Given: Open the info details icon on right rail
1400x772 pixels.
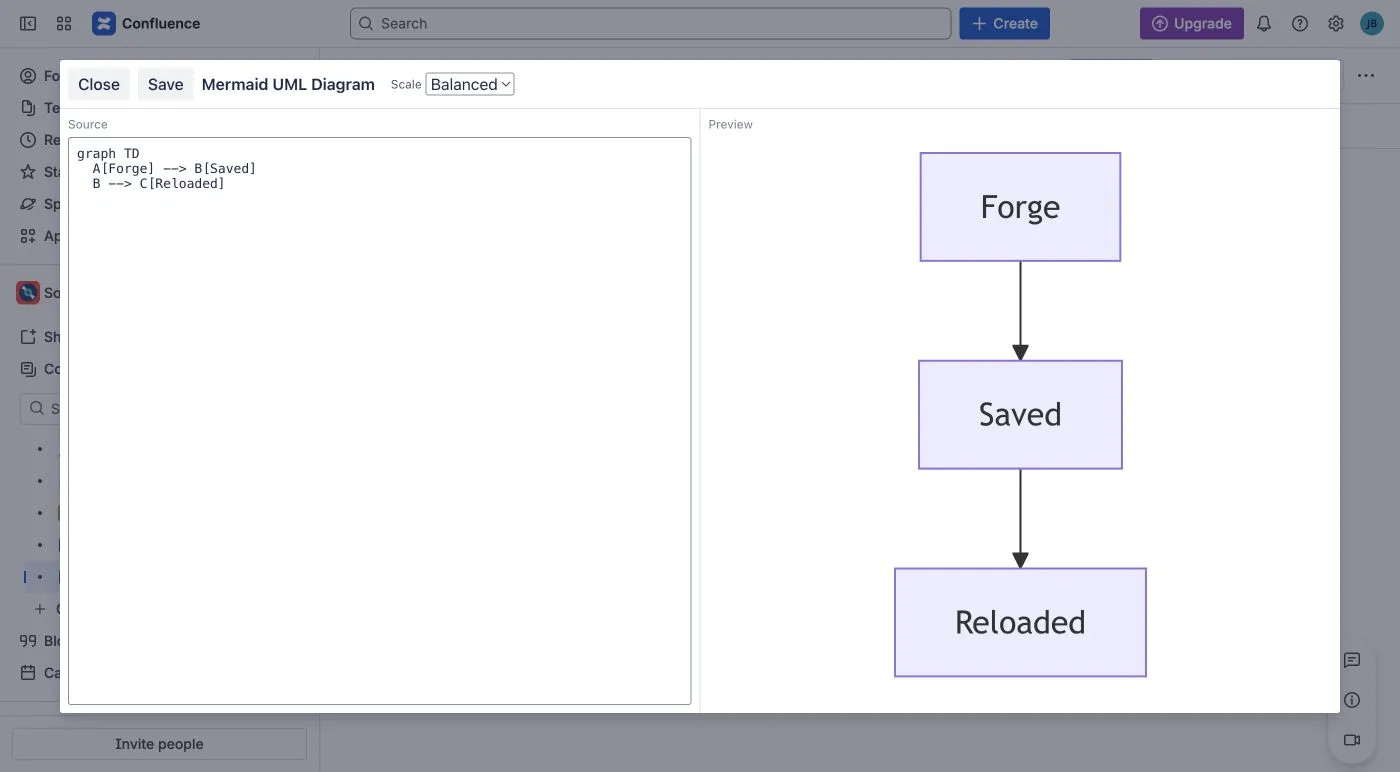Looking at the screenshot, I should click(1352, 700).
